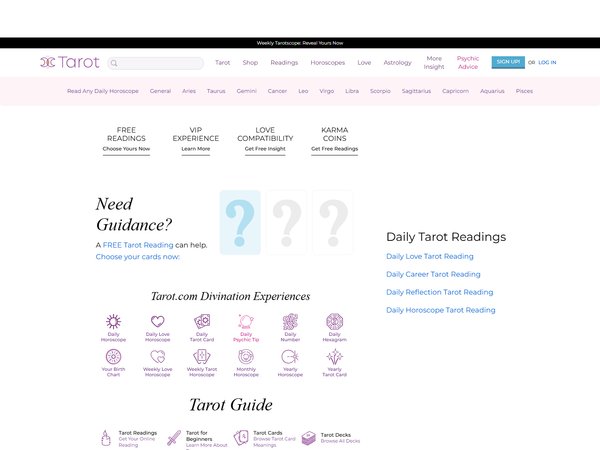
Task: Click the Tarot for Beginners sword icon
Action: click(x=174, y=438)
